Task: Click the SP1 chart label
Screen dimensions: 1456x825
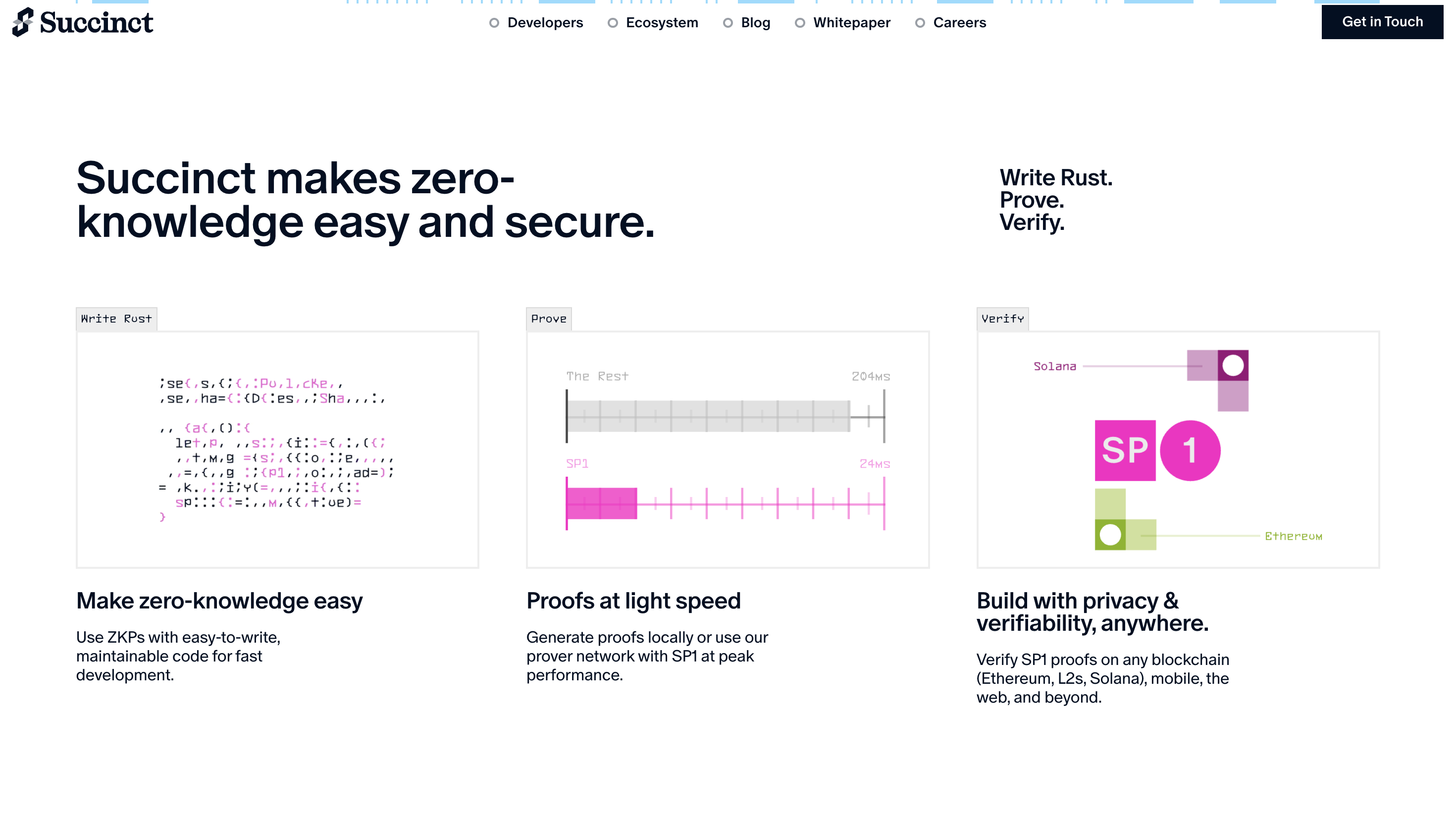Action: pos(577,463)
